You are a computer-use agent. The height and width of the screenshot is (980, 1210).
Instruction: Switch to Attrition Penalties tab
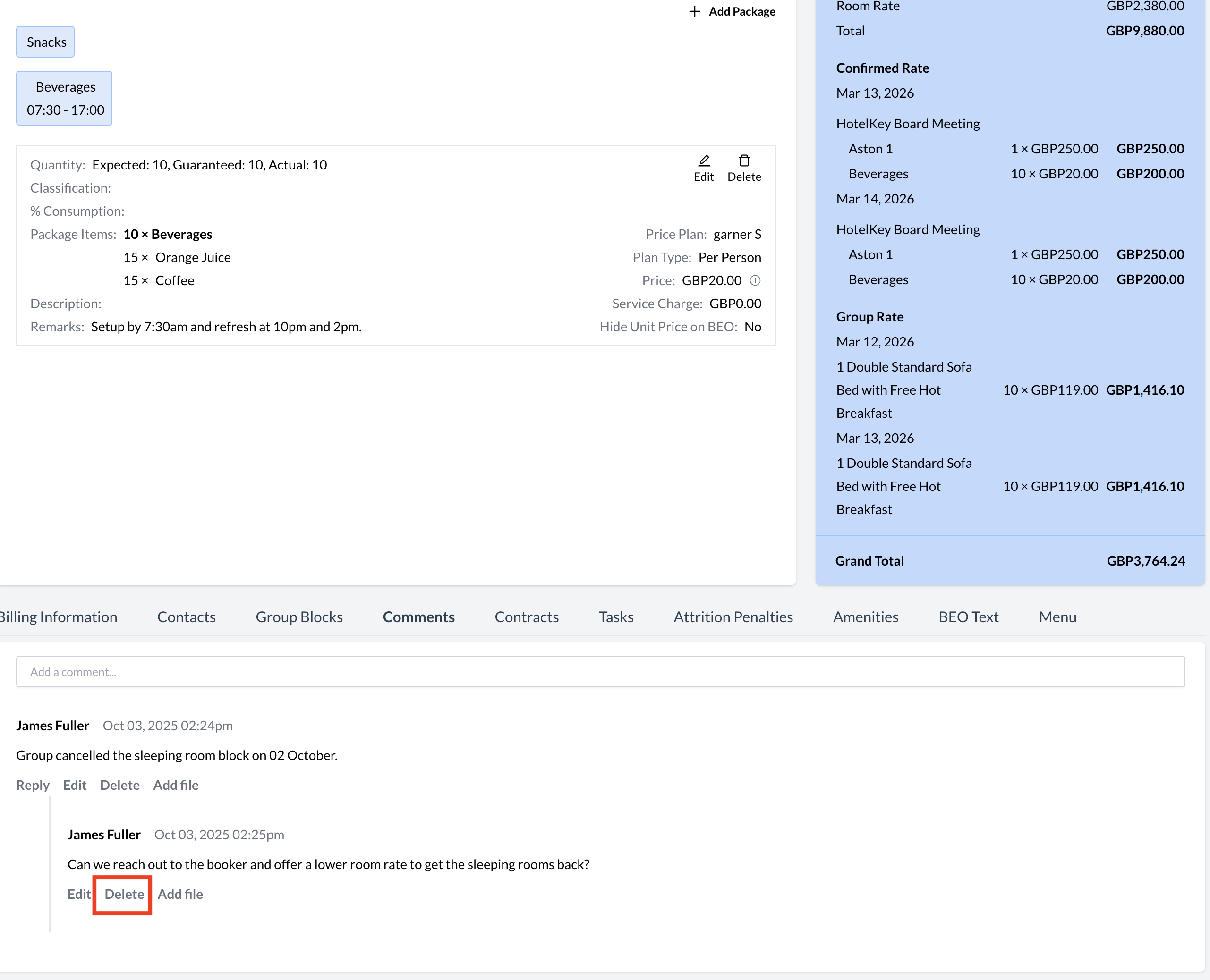click(733, 617)
